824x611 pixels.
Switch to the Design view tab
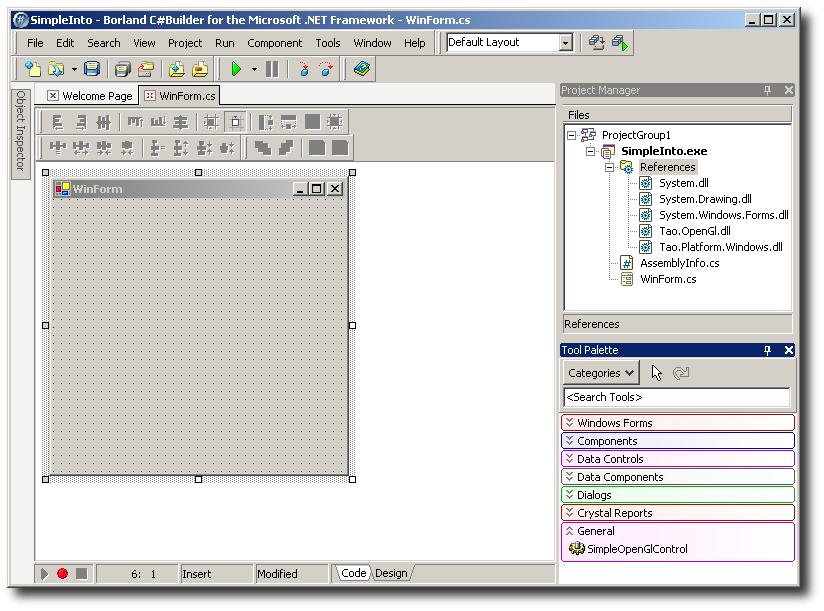(391, 573)
